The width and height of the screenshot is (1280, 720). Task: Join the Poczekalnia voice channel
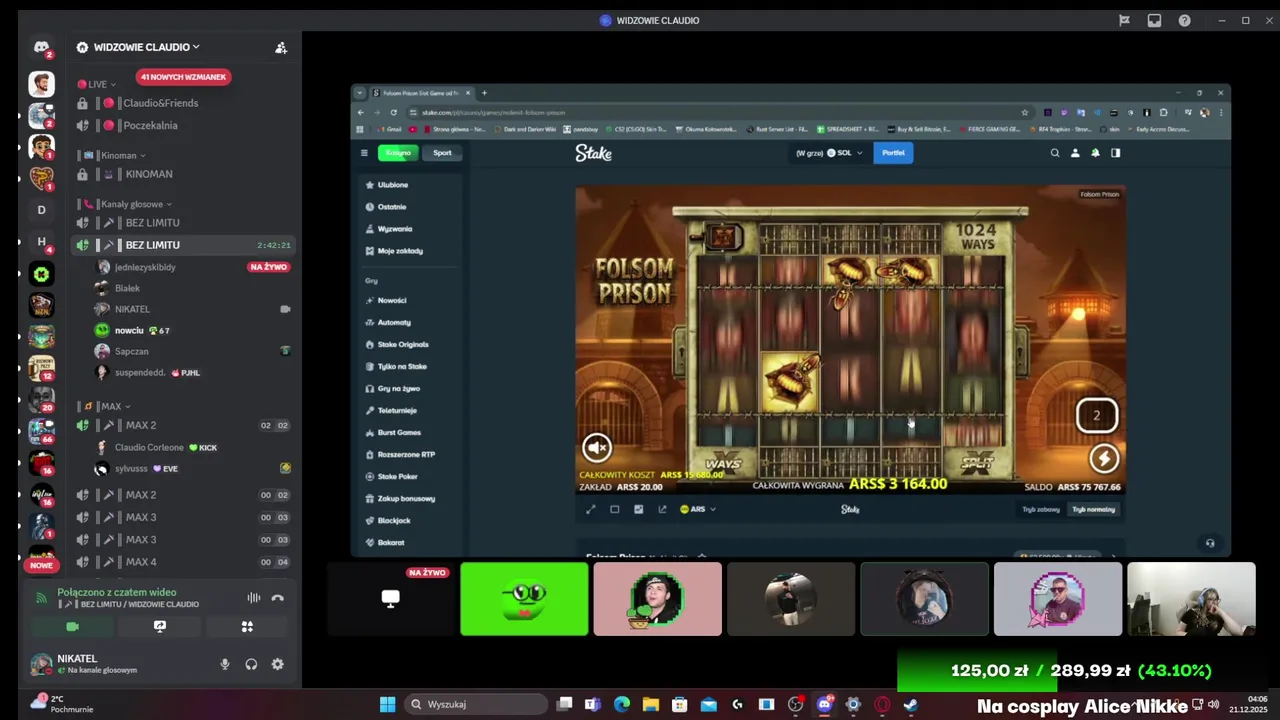coord(150,125)
